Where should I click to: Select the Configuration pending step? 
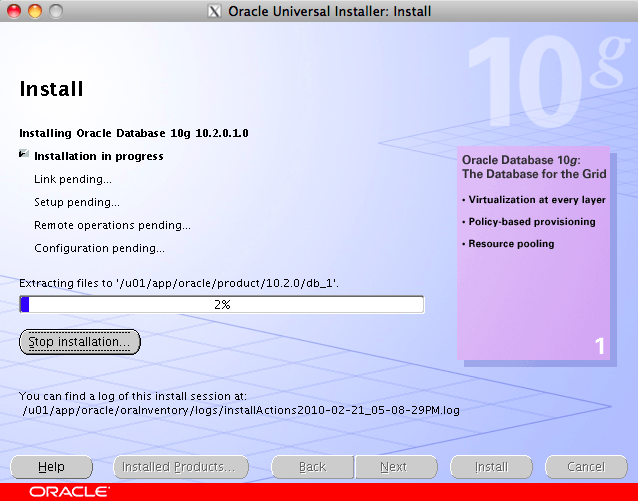click(x=99, y=248)
